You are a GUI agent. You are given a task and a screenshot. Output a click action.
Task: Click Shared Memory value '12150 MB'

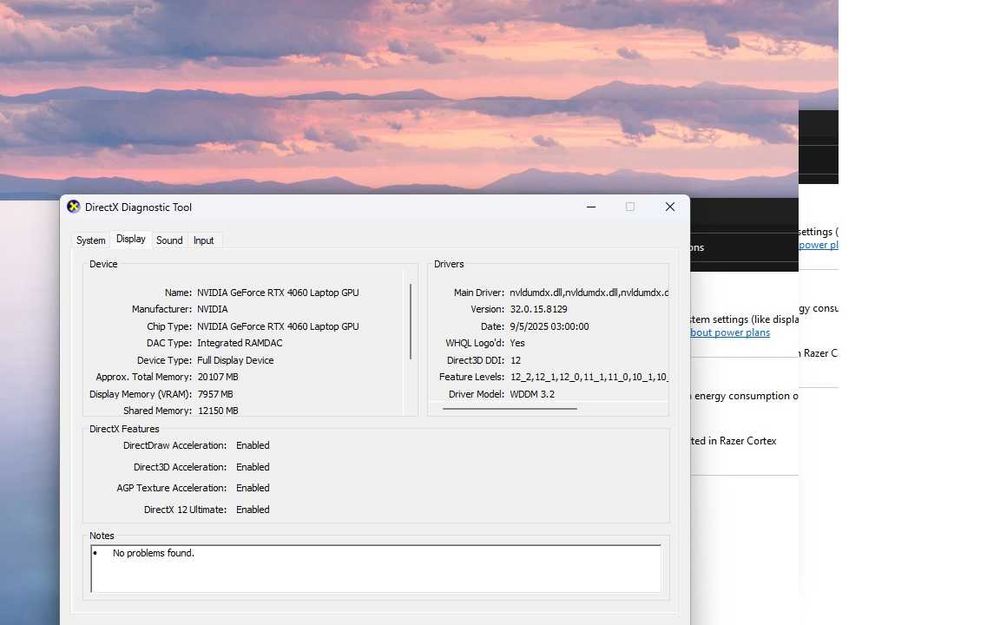(218, 411)
